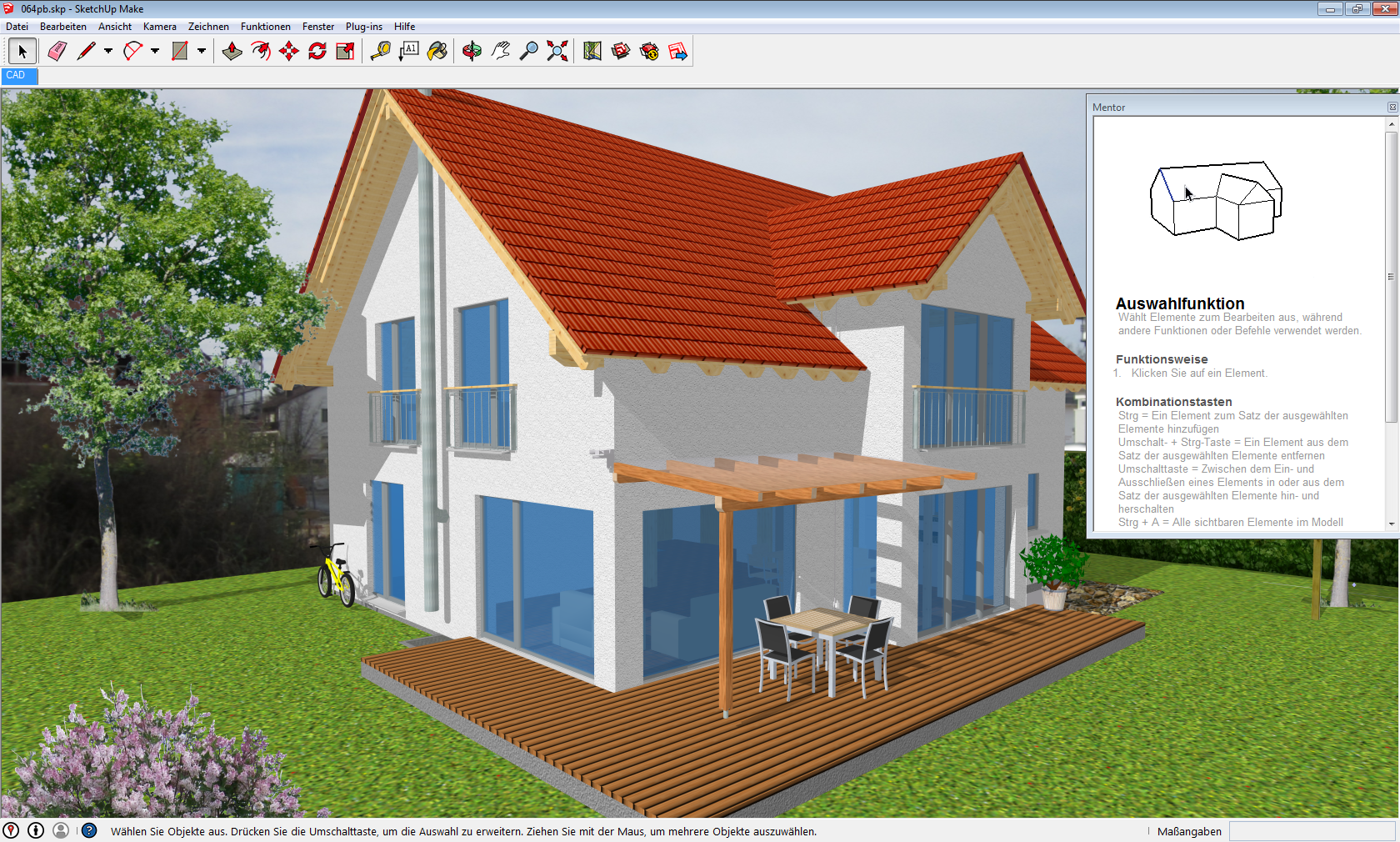This screenshot has height=842, width=1400.
Task: Switch to the Orbit tool
Action: (472, 52)
